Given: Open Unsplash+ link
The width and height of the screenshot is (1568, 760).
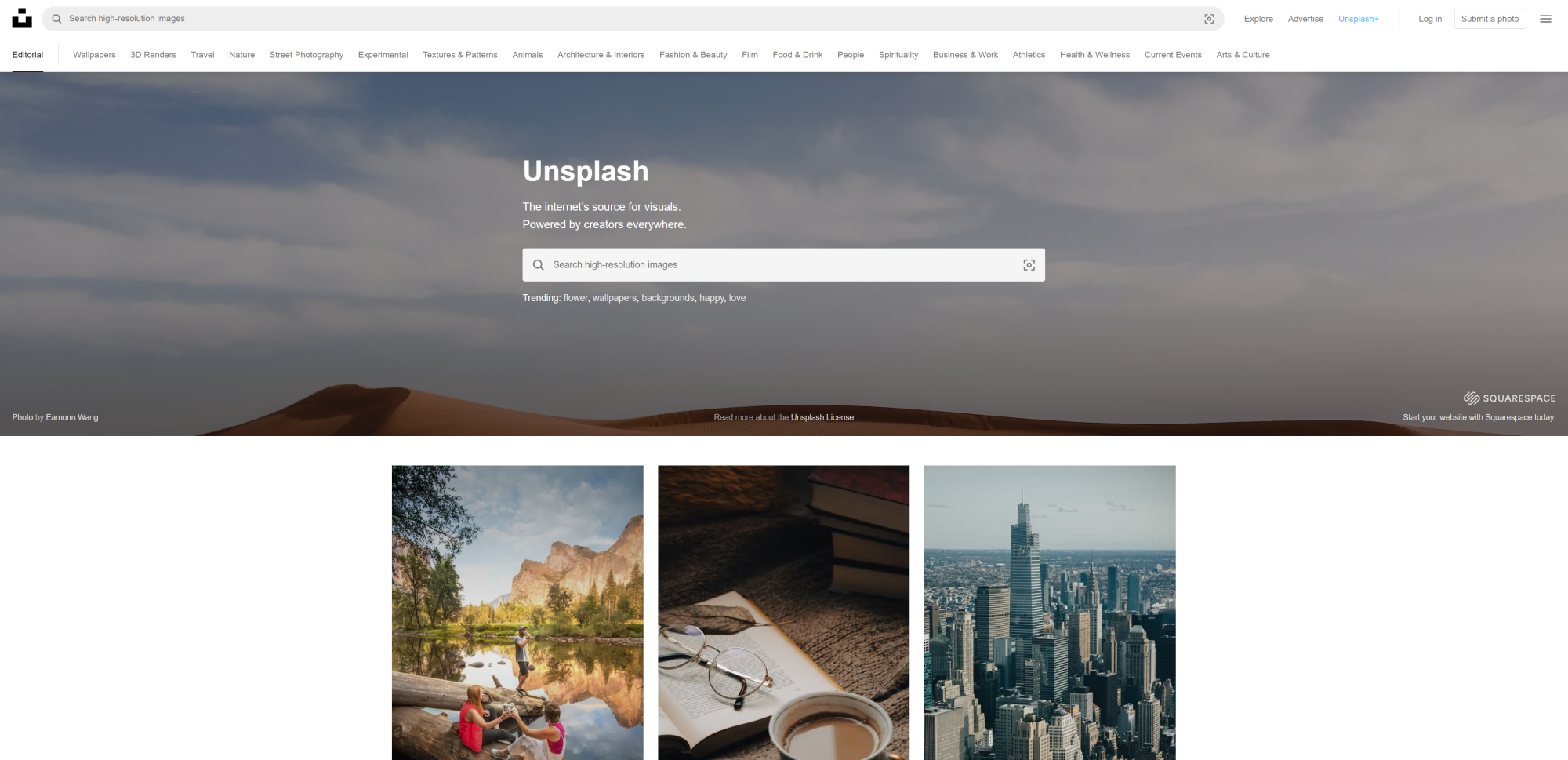Looking at the screenshot, I should tap(1358, 19).
